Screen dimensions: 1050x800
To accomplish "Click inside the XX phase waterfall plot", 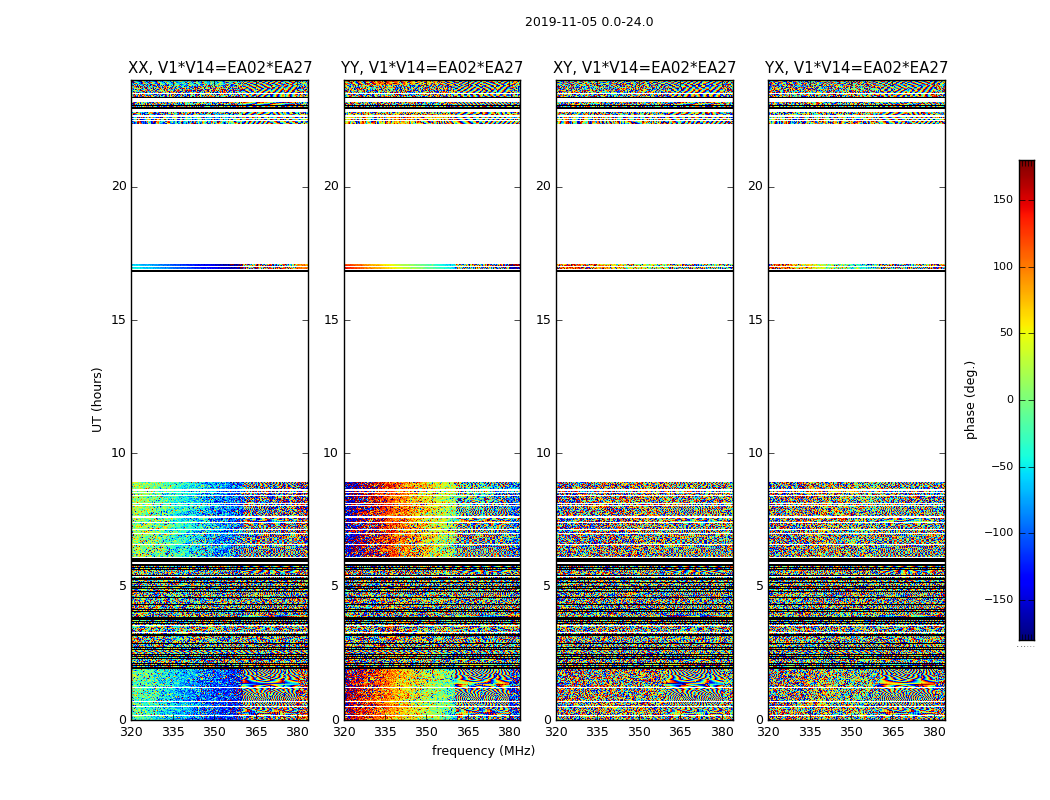I will (x=220, y=400).
